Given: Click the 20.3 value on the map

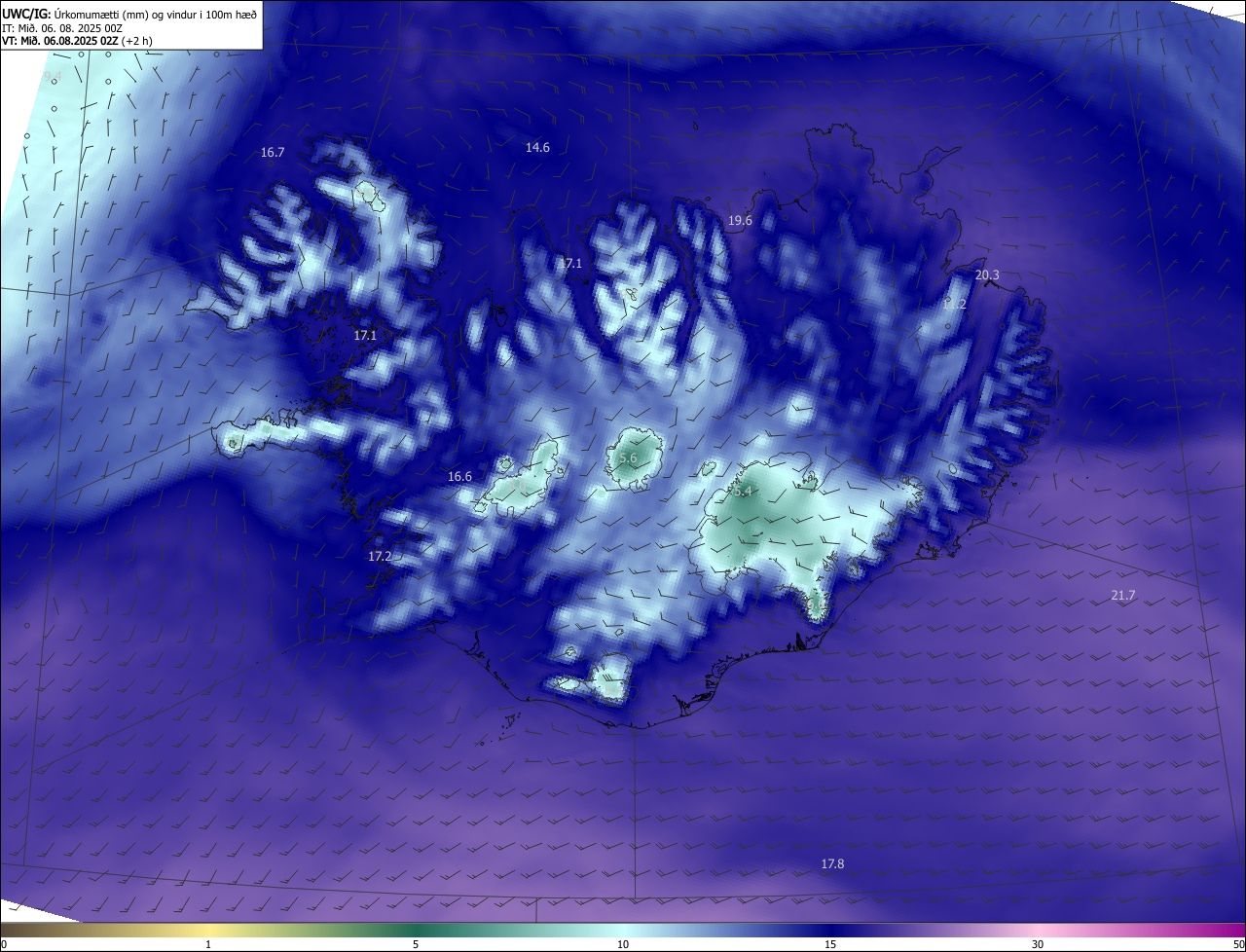Looking at the screenshot, I should pyautogui.click(x=987, y=275).
